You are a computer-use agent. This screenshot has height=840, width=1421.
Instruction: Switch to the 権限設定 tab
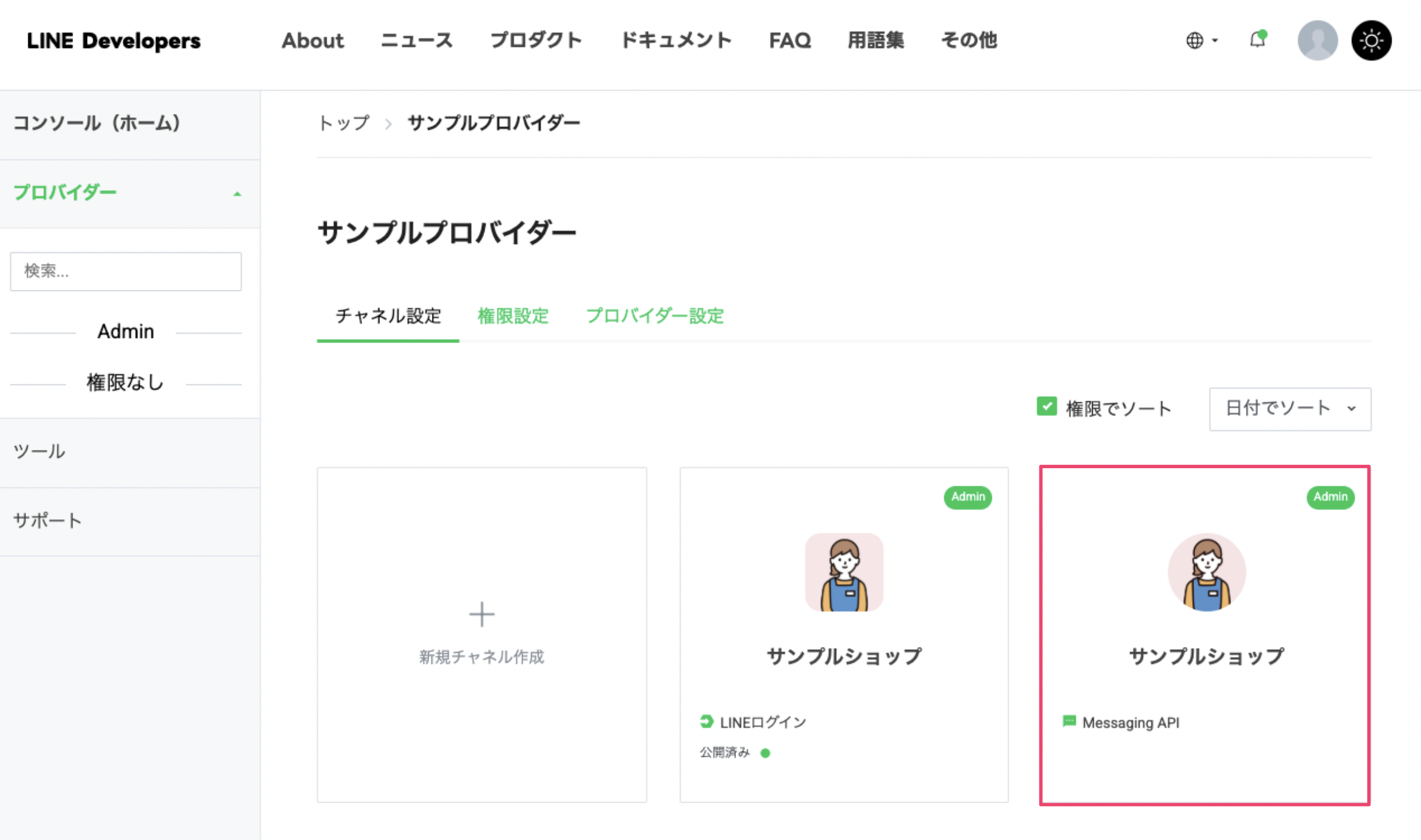point(513,317)
